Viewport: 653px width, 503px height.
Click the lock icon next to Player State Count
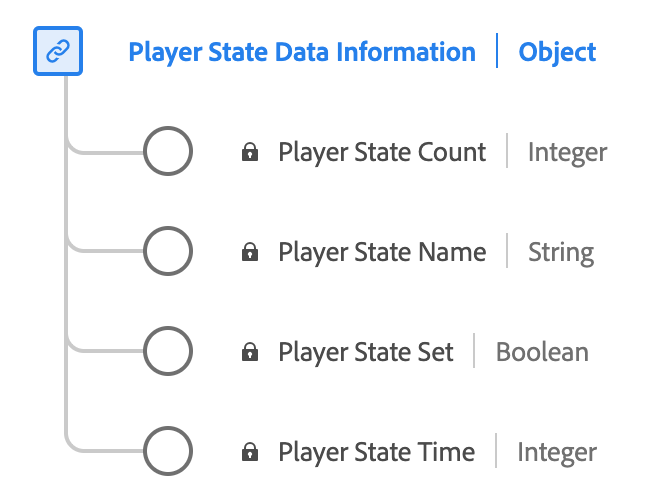[x=250, y=153]
